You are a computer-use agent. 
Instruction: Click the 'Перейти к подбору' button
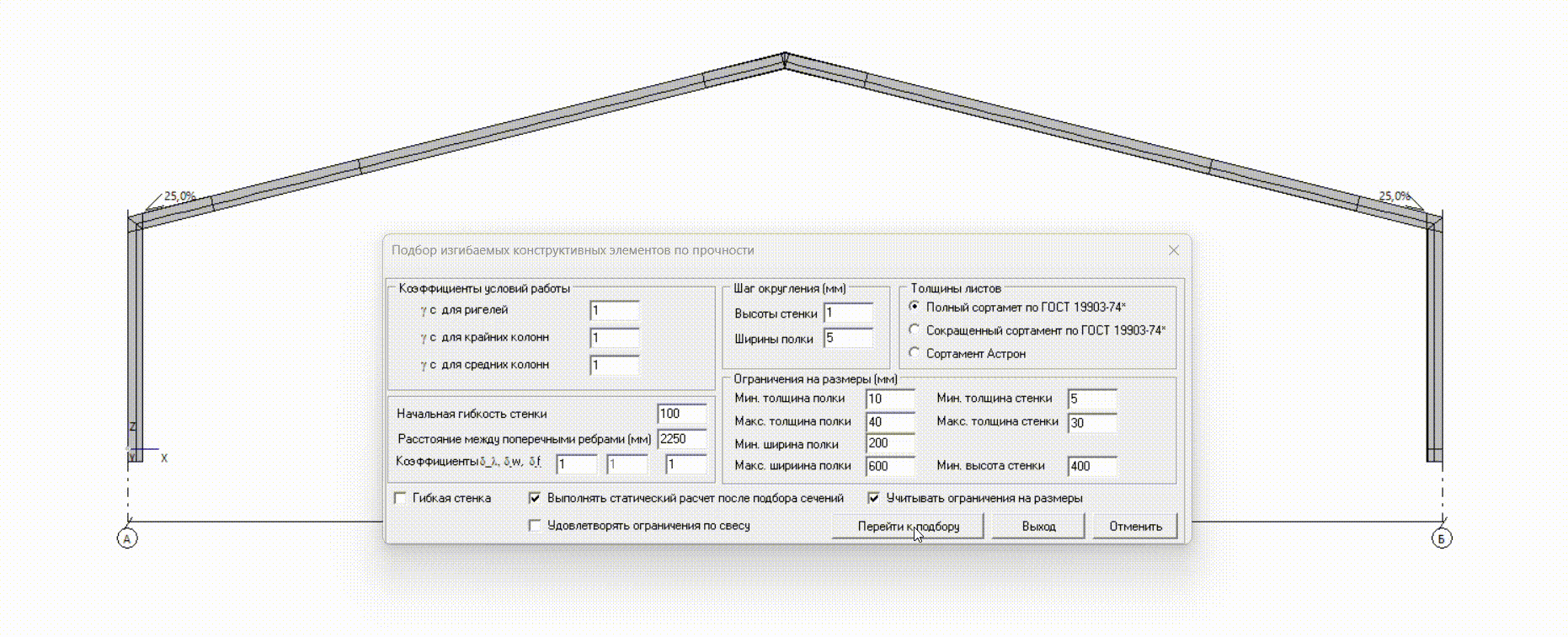(908, 527)
